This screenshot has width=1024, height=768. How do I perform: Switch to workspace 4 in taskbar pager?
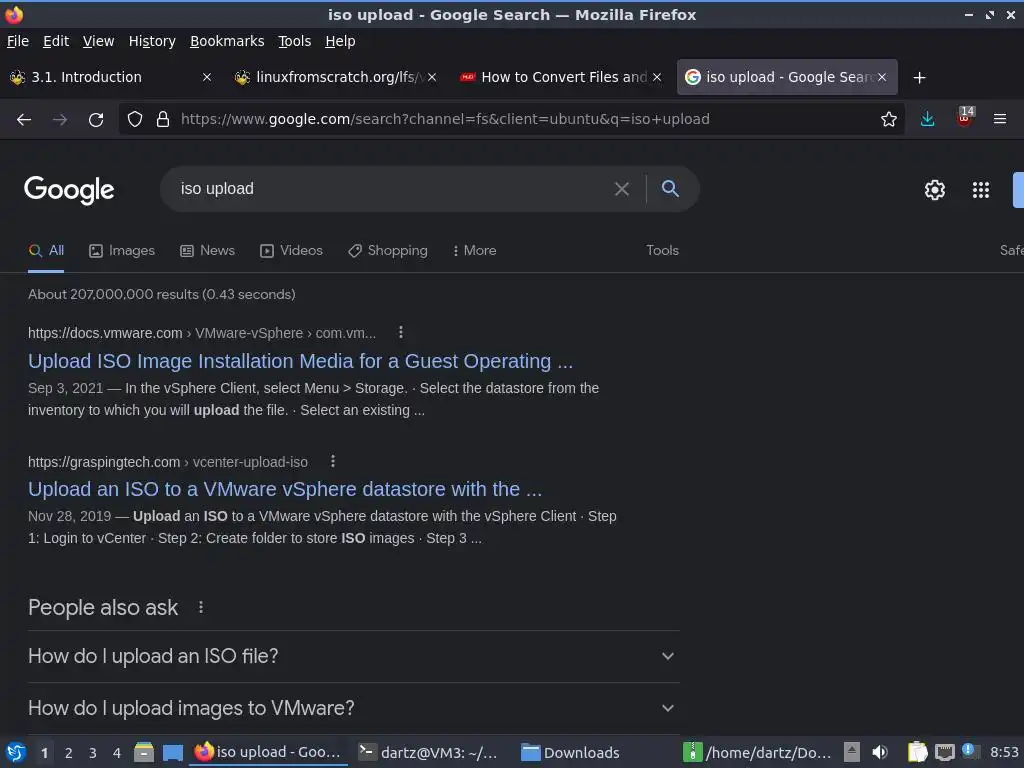(117, 754)
